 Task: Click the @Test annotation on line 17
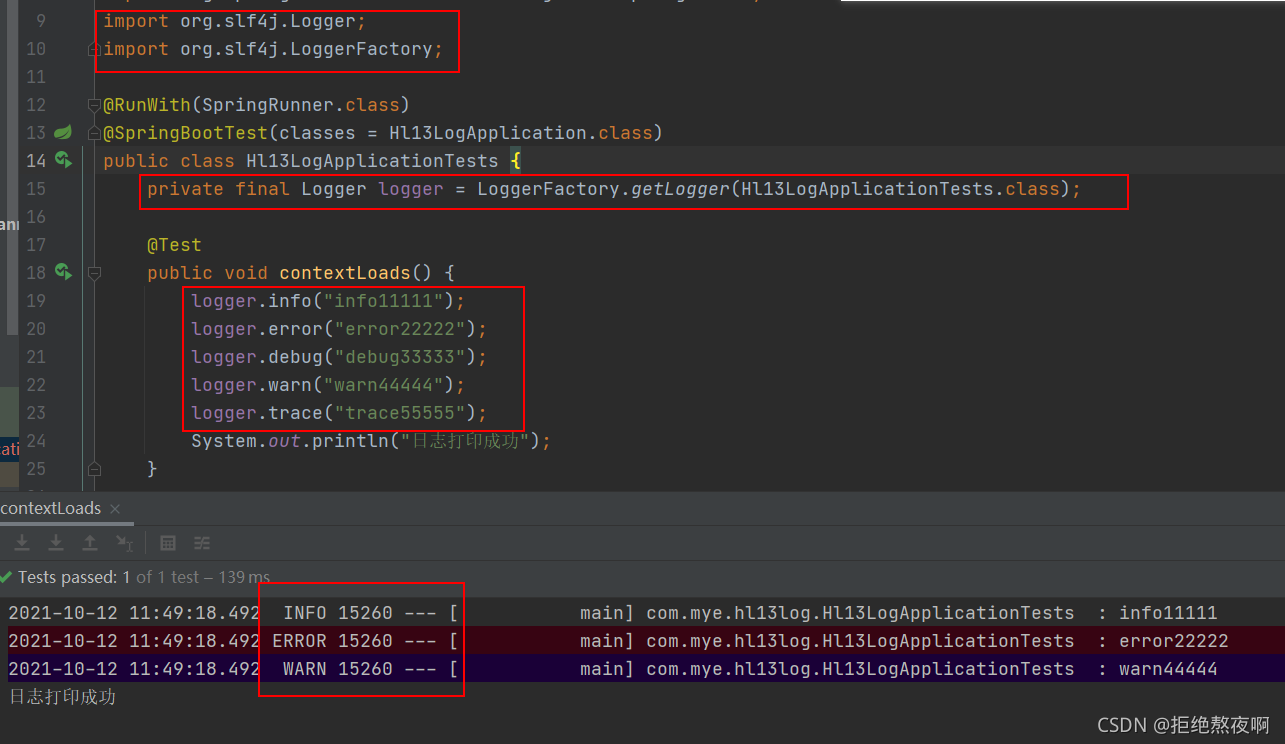174,245
